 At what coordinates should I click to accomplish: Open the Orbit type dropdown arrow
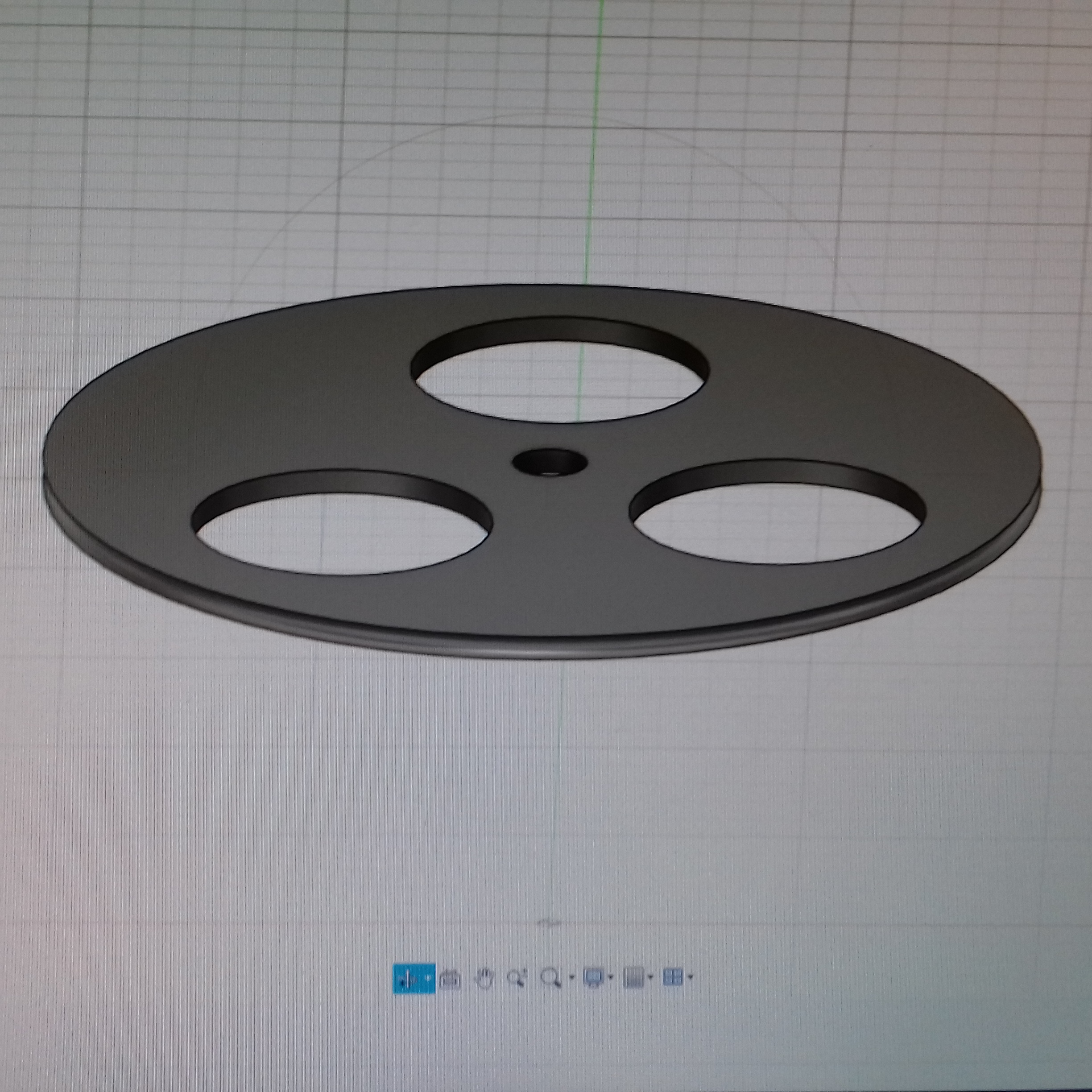pos(428,978)
